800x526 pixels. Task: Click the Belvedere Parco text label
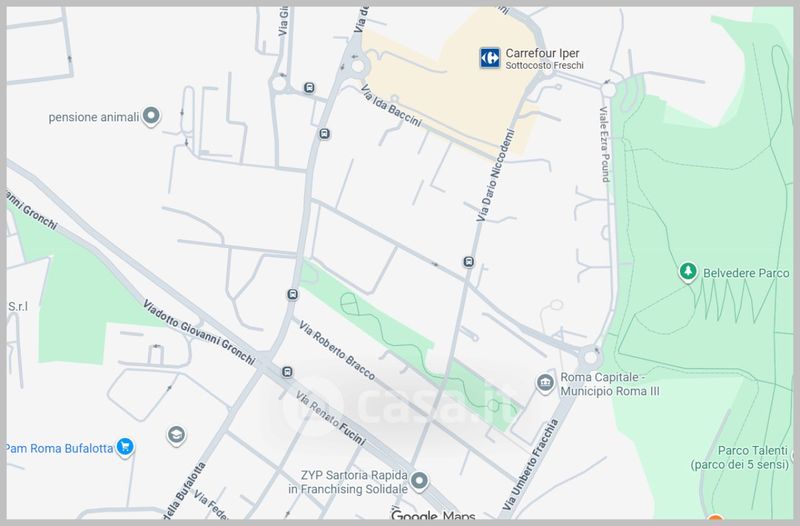click(740, 272)
